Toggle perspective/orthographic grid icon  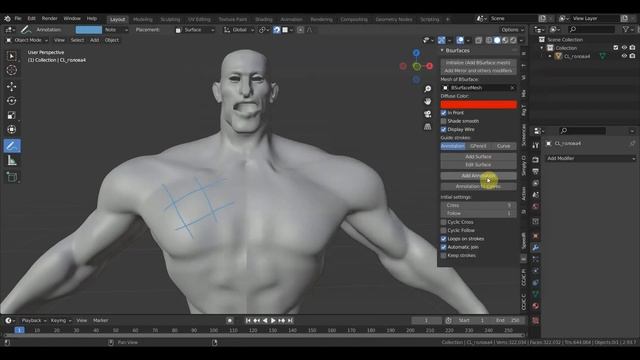(x=427, y=127)
